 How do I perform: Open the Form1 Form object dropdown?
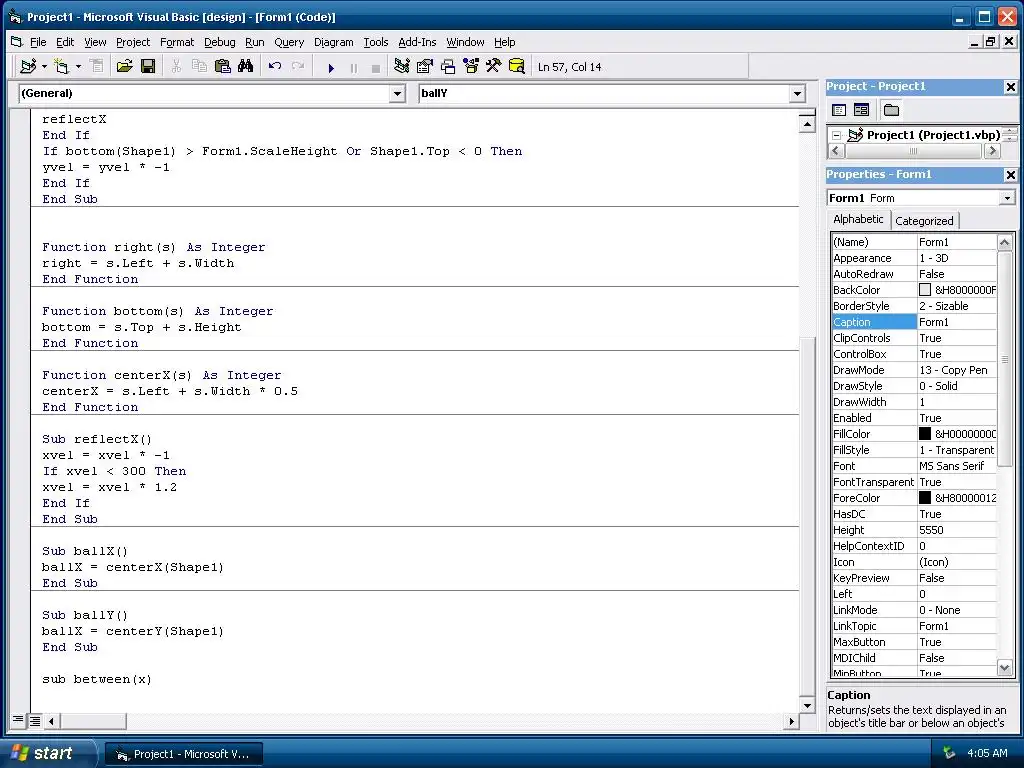click(1007, 198)
